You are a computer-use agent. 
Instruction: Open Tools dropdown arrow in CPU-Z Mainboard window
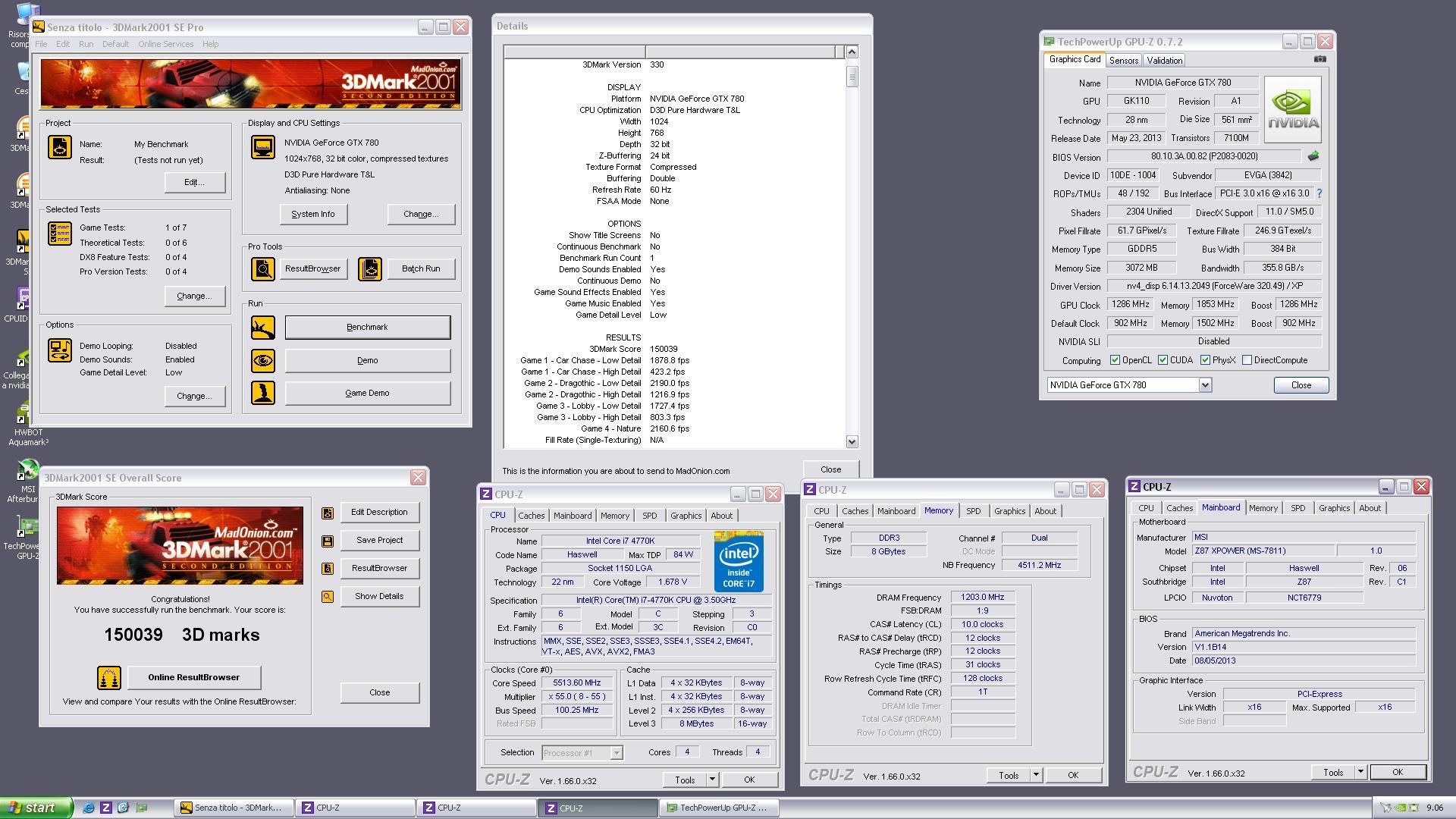pos(1360,772)
